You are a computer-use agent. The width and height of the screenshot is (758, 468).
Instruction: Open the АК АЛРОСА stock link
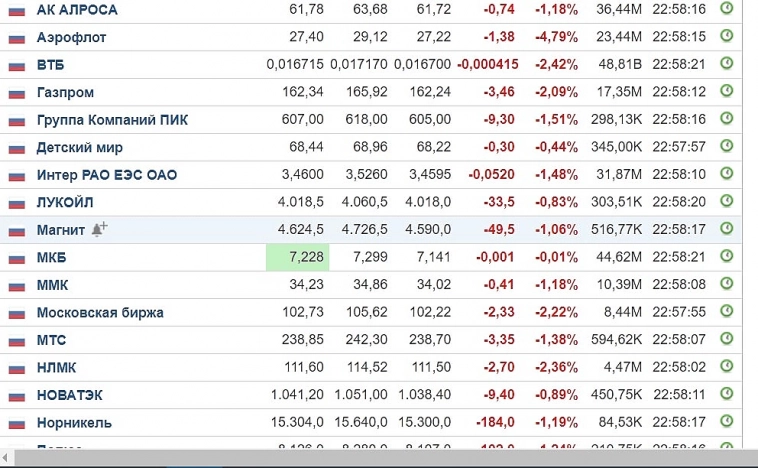(x=77, y=9)
